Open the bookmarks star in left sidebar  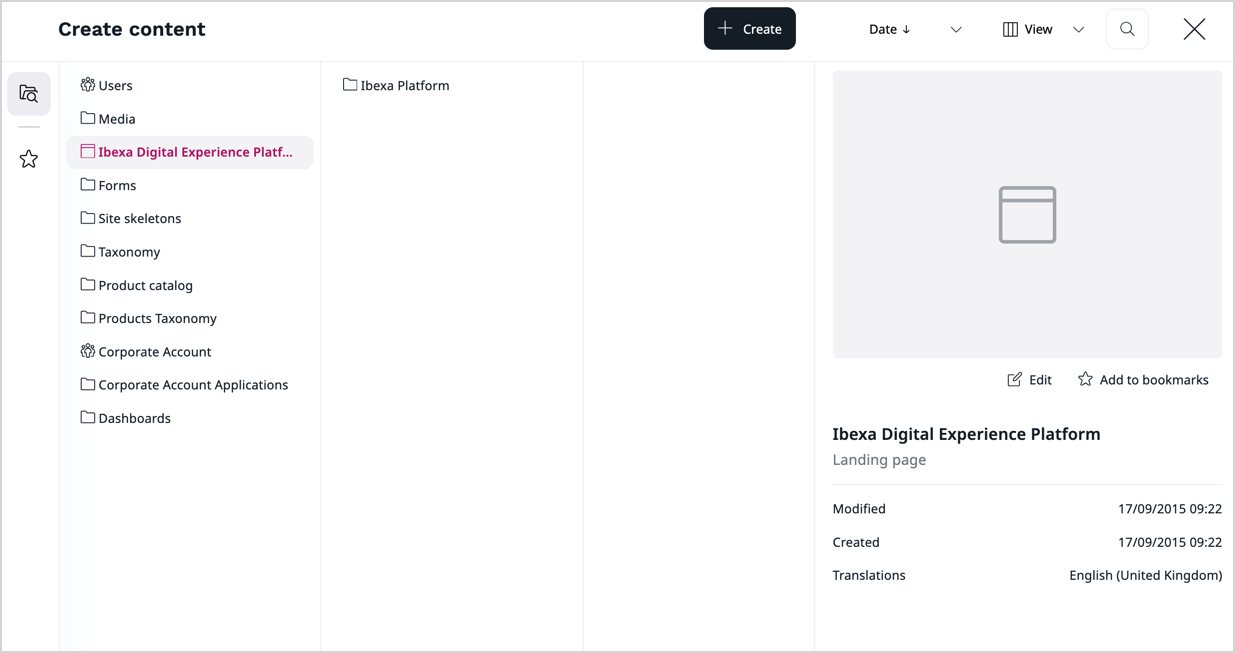click(x=29, y=158)
